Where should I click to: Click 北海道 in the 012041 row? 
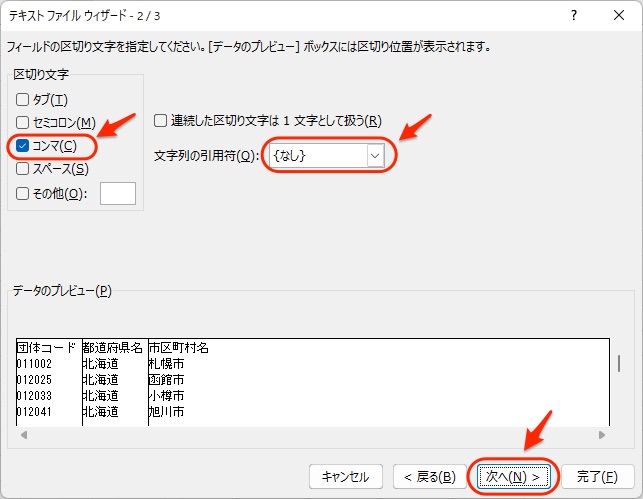click(100, 412)
